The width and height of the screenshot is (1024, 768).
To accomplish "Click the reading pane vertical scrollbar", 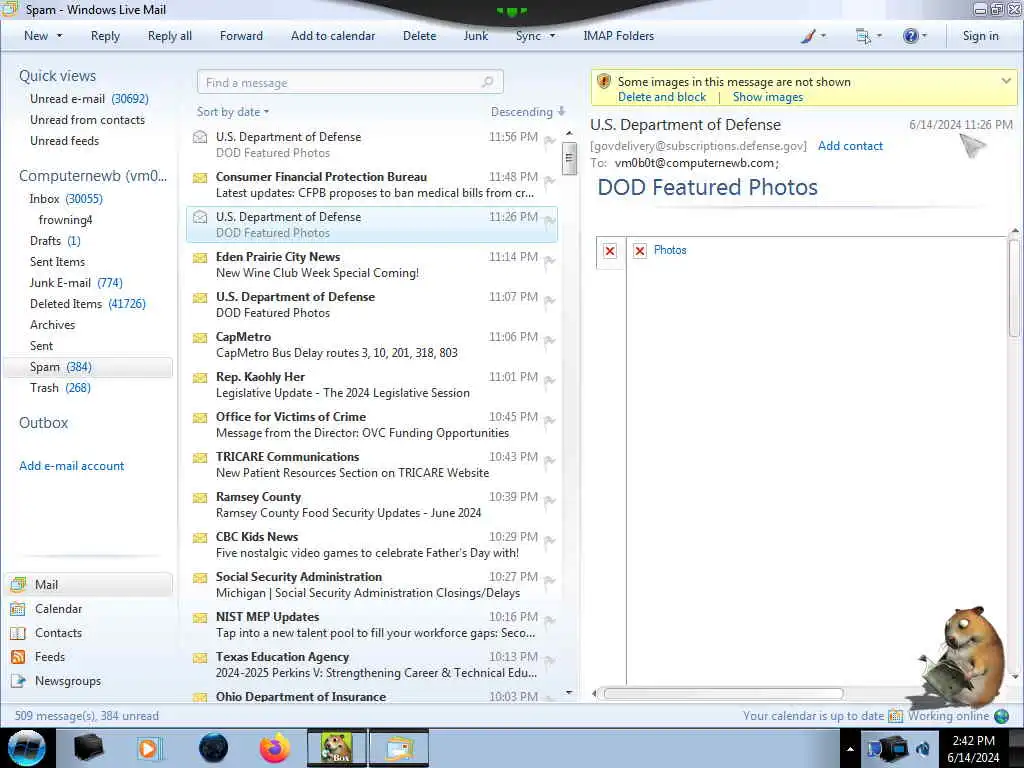I will tap(1014, 289).
